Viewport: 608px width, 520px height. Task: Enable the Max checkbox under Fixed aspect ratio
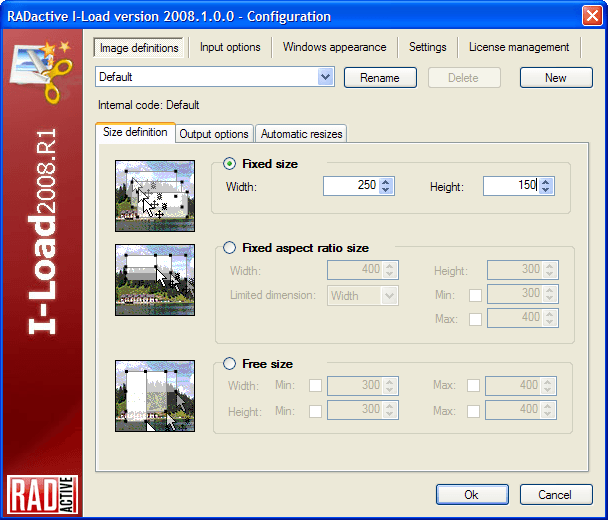tap(475, 319)
